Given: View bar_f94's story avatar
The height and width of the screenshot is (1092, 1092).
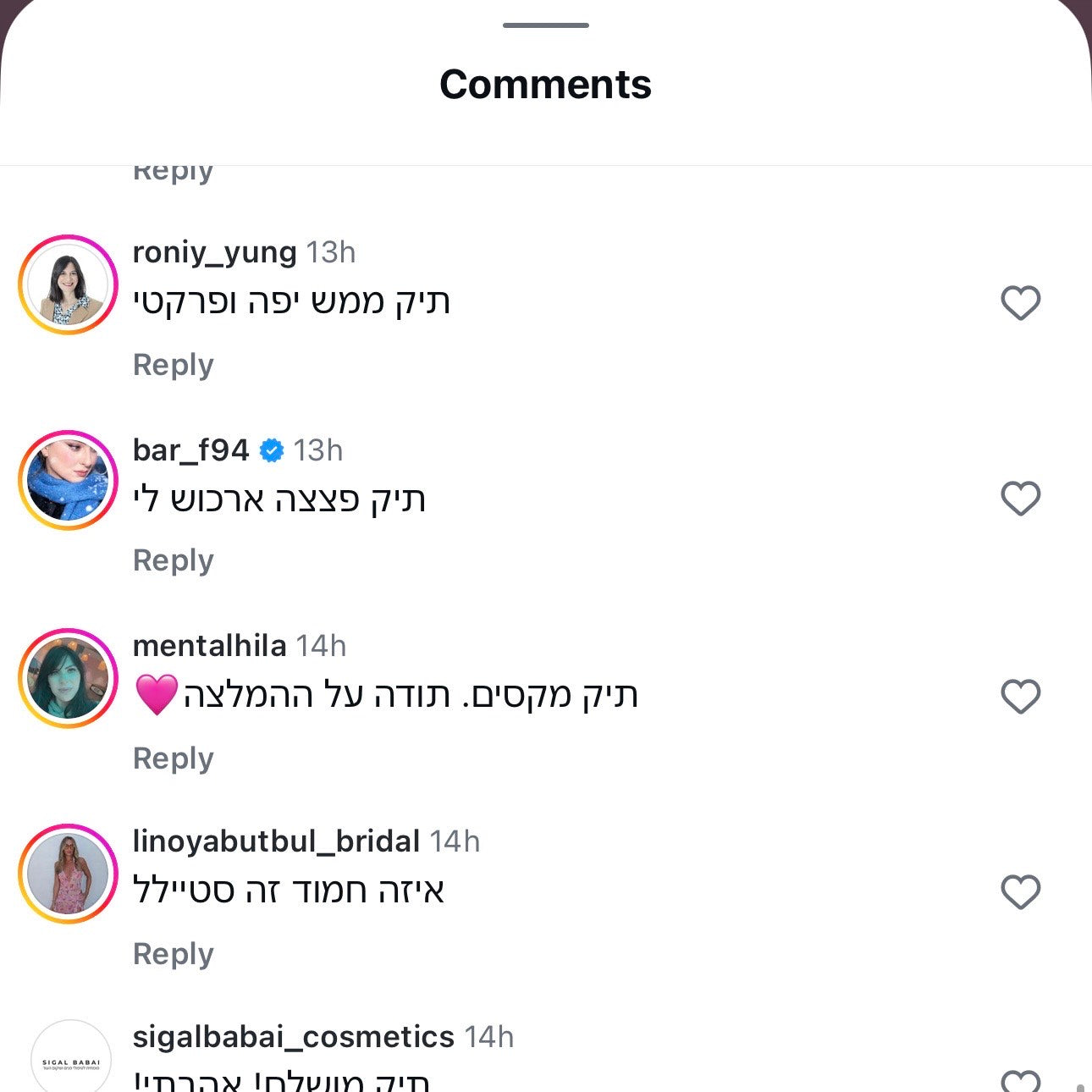Looking at the screenshot, I should (68, 480).
